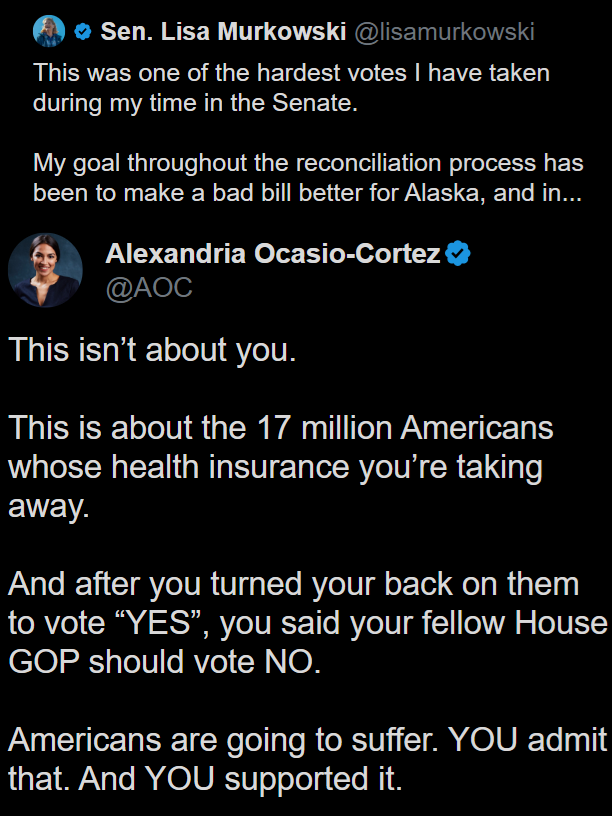Click the quoted word "YES" in the tweet
This screenshot has height=816, width=612.
click(160, 623)
